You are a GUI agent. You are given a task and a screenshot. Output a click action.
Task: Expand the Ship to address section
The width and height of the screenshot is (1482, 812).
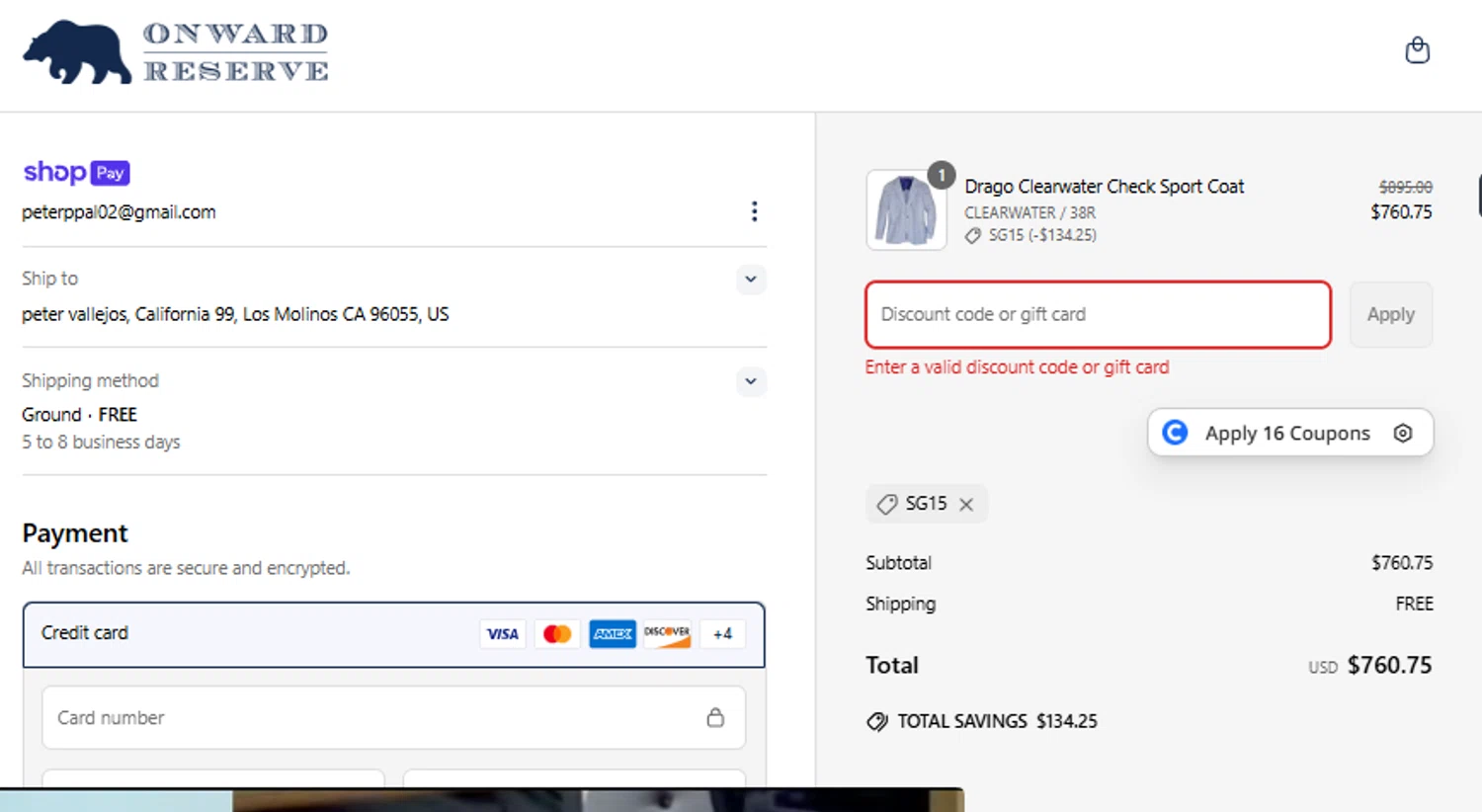(x=751, y=280)
